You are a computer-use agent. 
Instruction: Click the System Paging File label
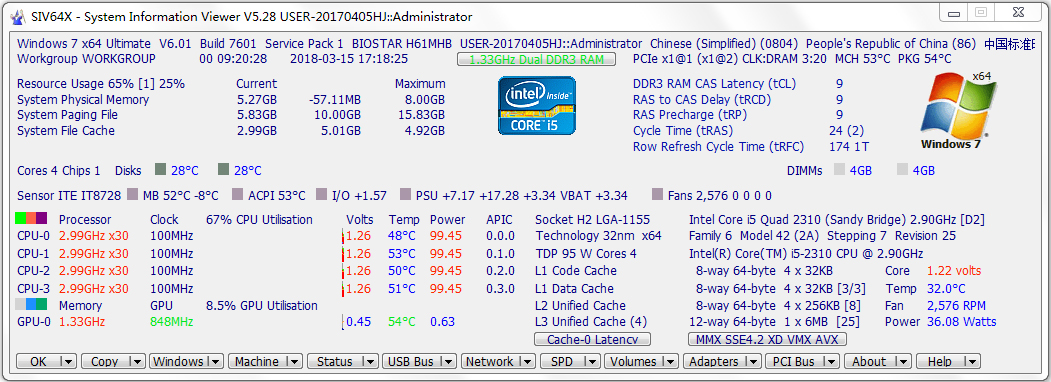[x=68, y=115]
